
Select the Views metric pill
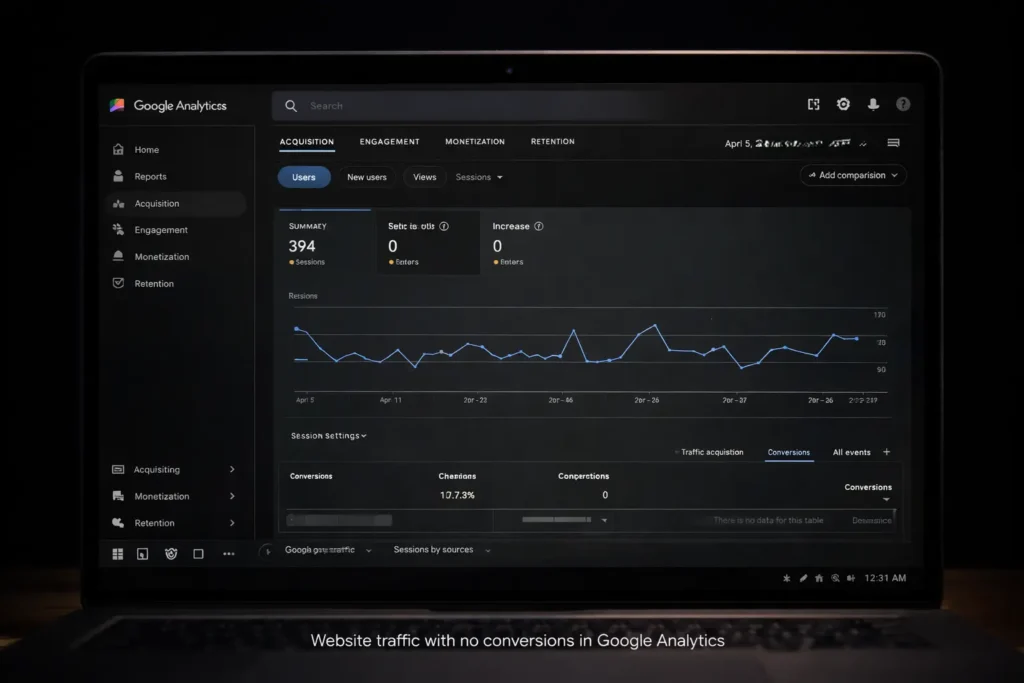click(425, 177)
